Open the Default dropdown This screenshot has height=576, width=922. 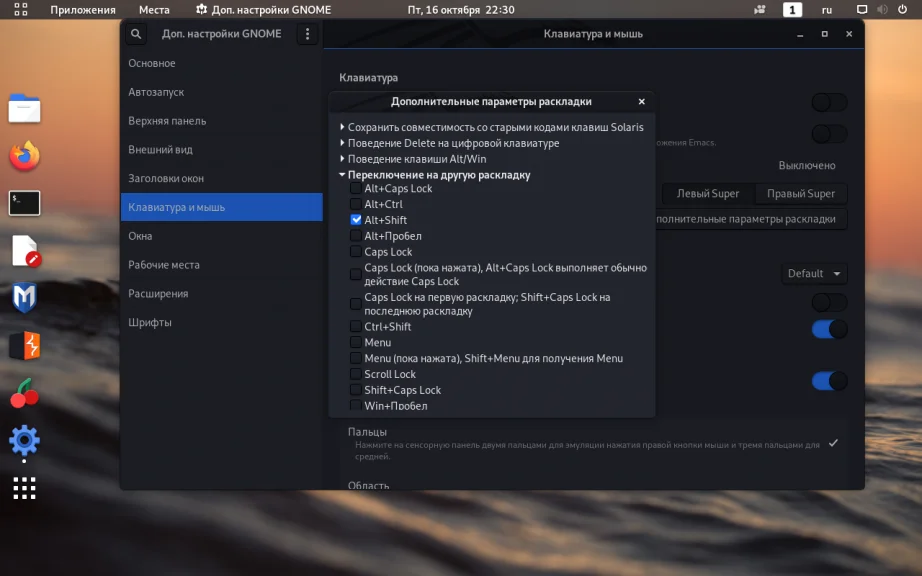pos(816,273)
